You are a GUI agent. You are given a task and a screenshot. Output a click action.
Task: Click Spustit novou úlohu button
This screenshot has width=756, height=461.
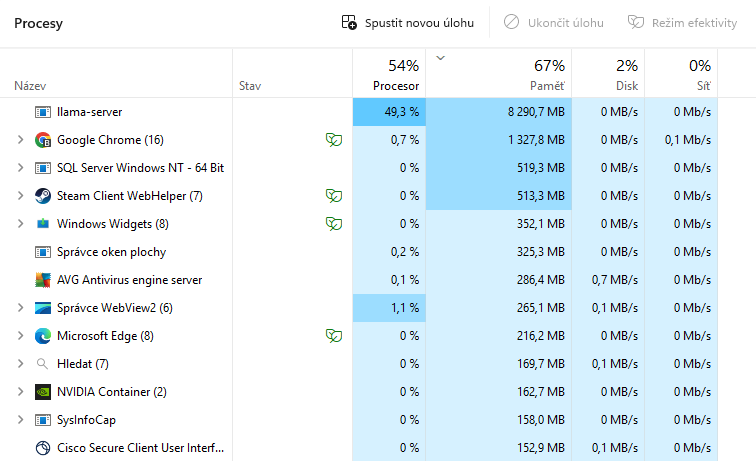pyautogui.click(x=407, y=23)
